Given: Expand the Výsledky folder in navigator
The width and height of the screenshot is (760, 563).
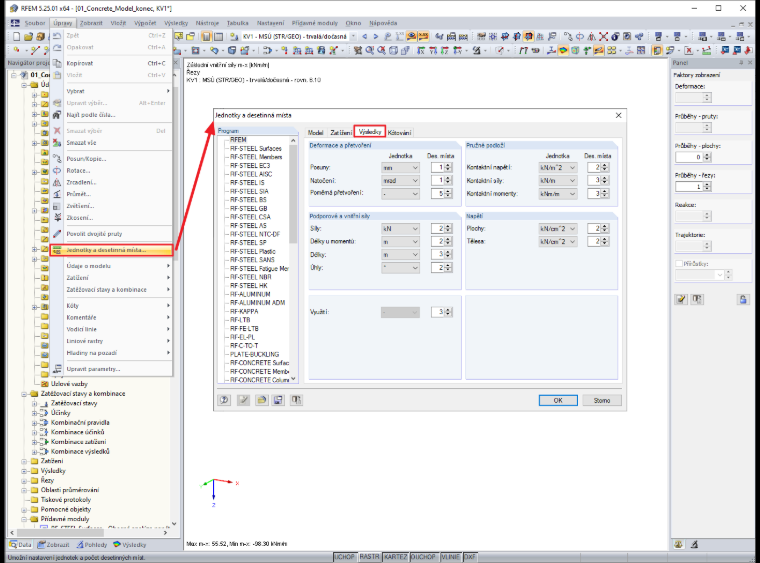Looking at the screenshot, I should point(24,471).
